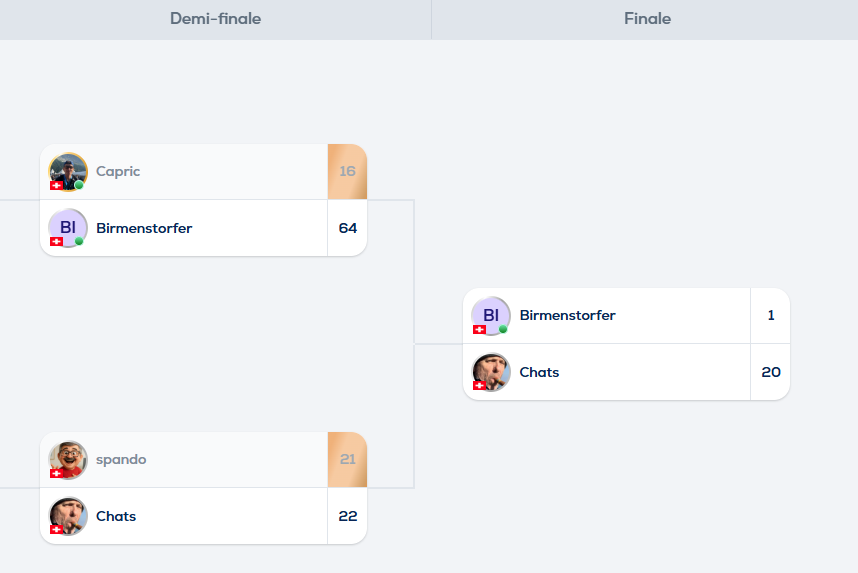Viewport: 858px width, 573px height.
Task: Click spando's cartoon avatar
Action: pyautogui.click(x=68, y=460)
